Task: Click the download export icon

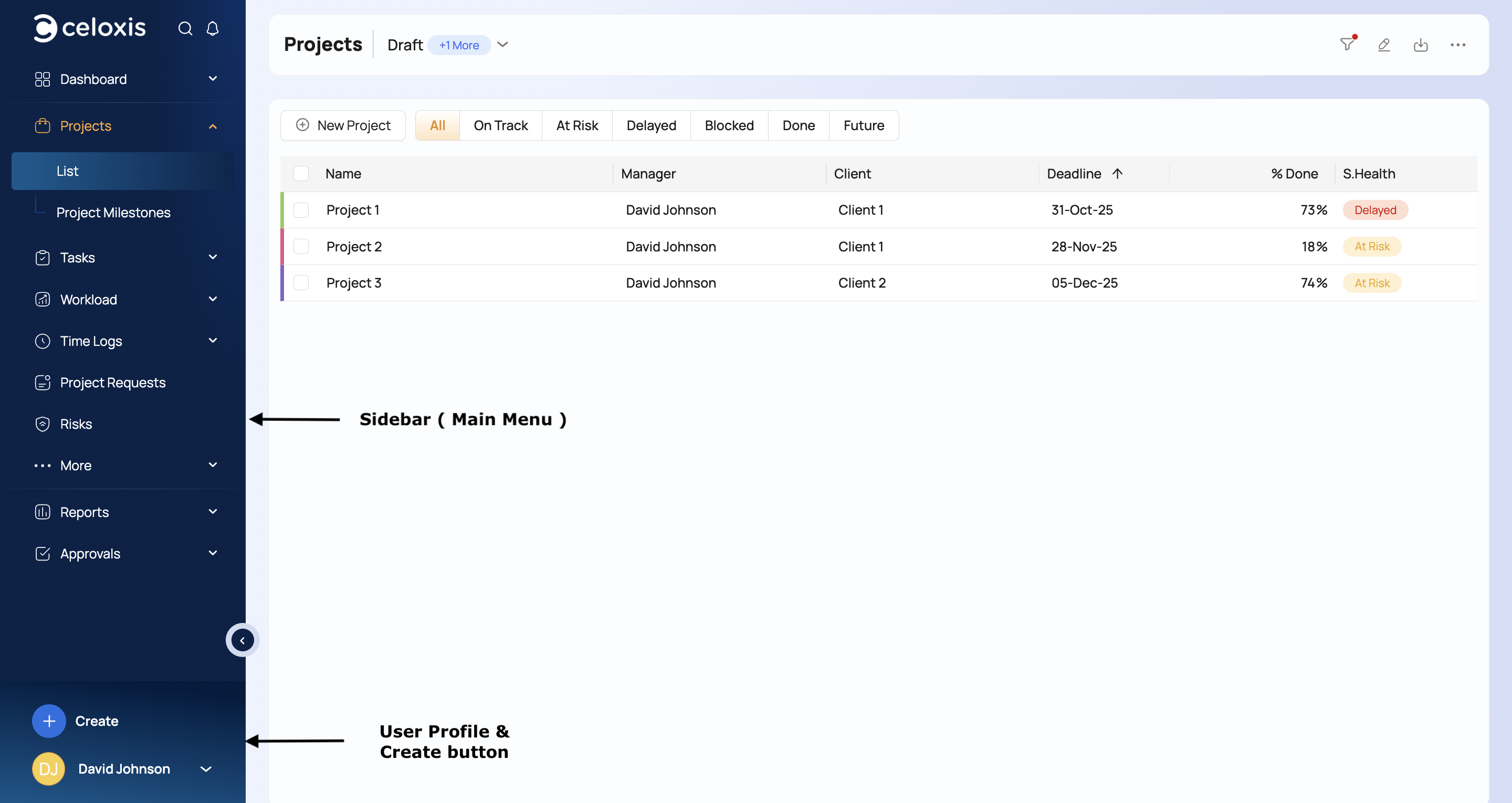Action: [1421, 45]
